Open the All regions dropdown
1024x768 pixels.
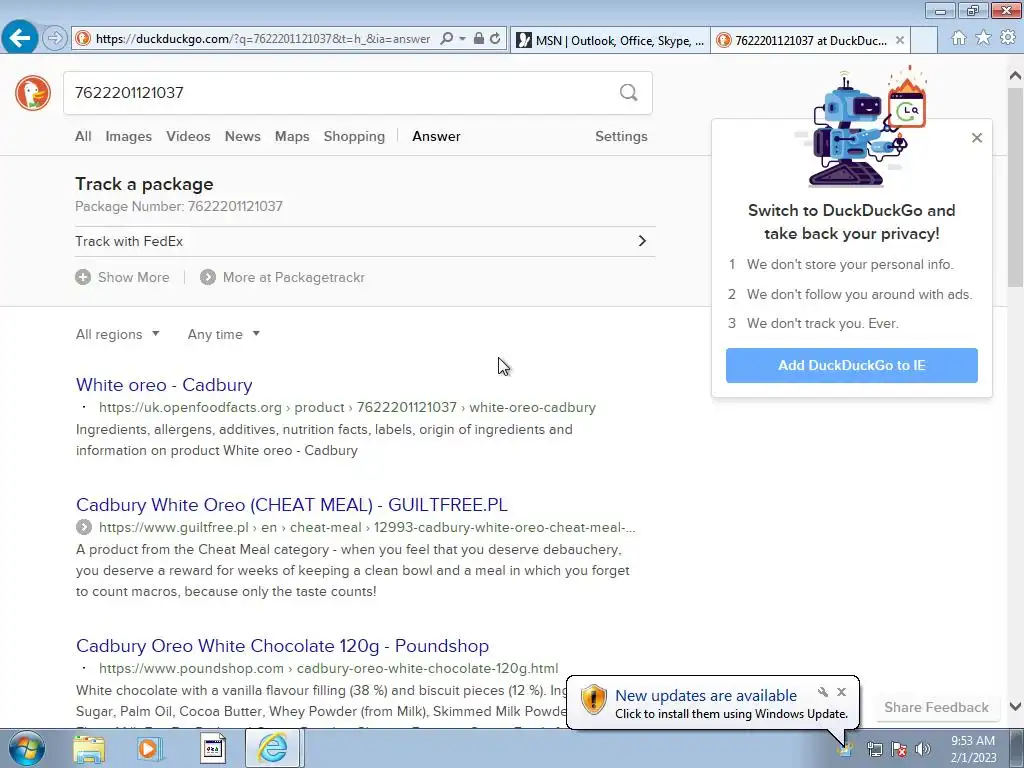(x=118, y=334)
